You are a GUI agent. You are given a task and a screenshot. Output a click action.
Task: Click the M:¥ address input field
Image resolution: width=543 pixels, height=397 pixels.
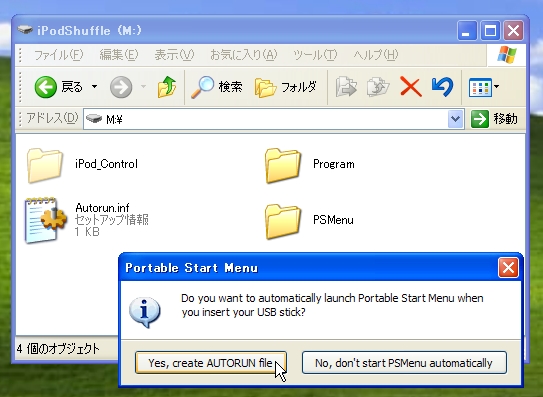[x=265, y=119]
